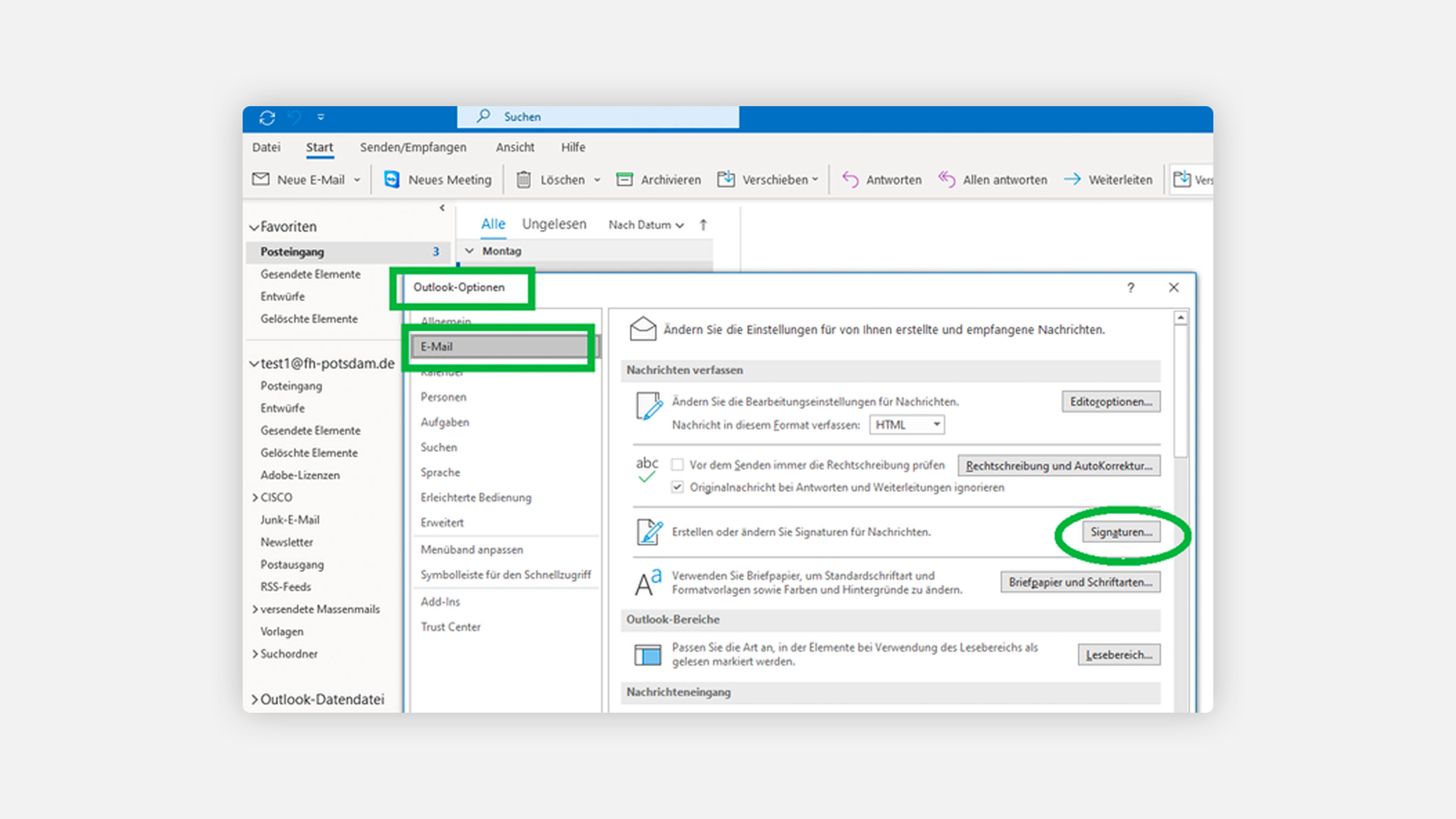Select Aufgaben in the options list
1456x819 pixels.
point(445,422)
